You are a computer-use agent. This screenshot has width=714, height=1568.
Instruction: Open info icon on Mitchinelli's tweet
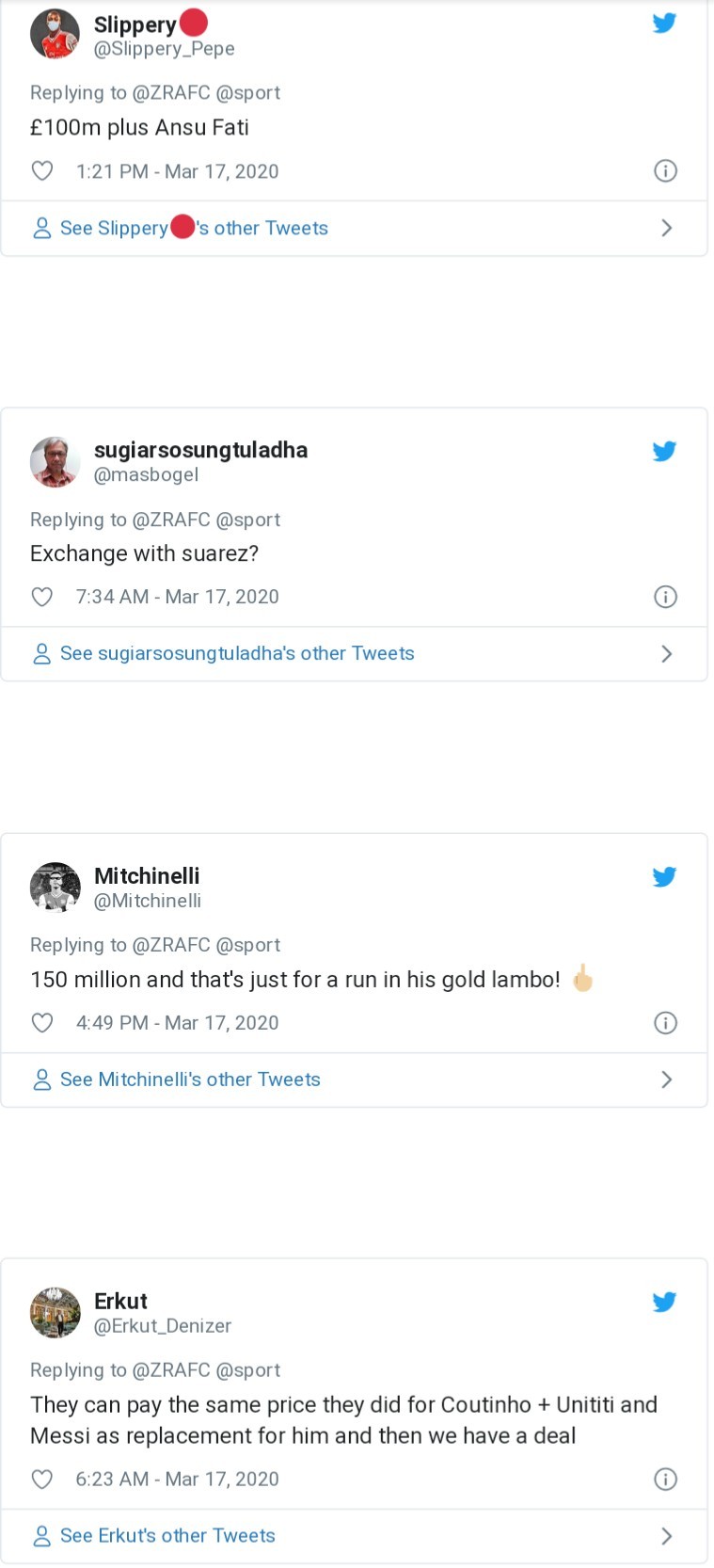tap(665, 1023)
